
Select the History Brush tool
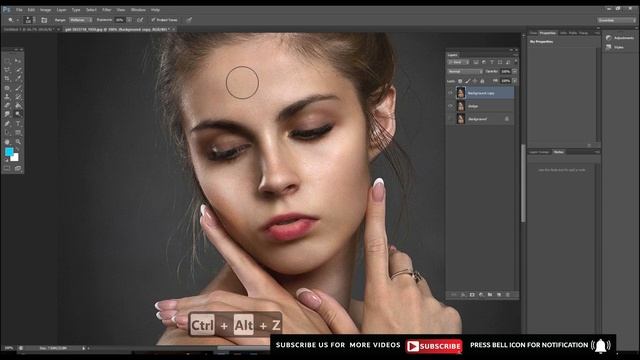[18, 97]
